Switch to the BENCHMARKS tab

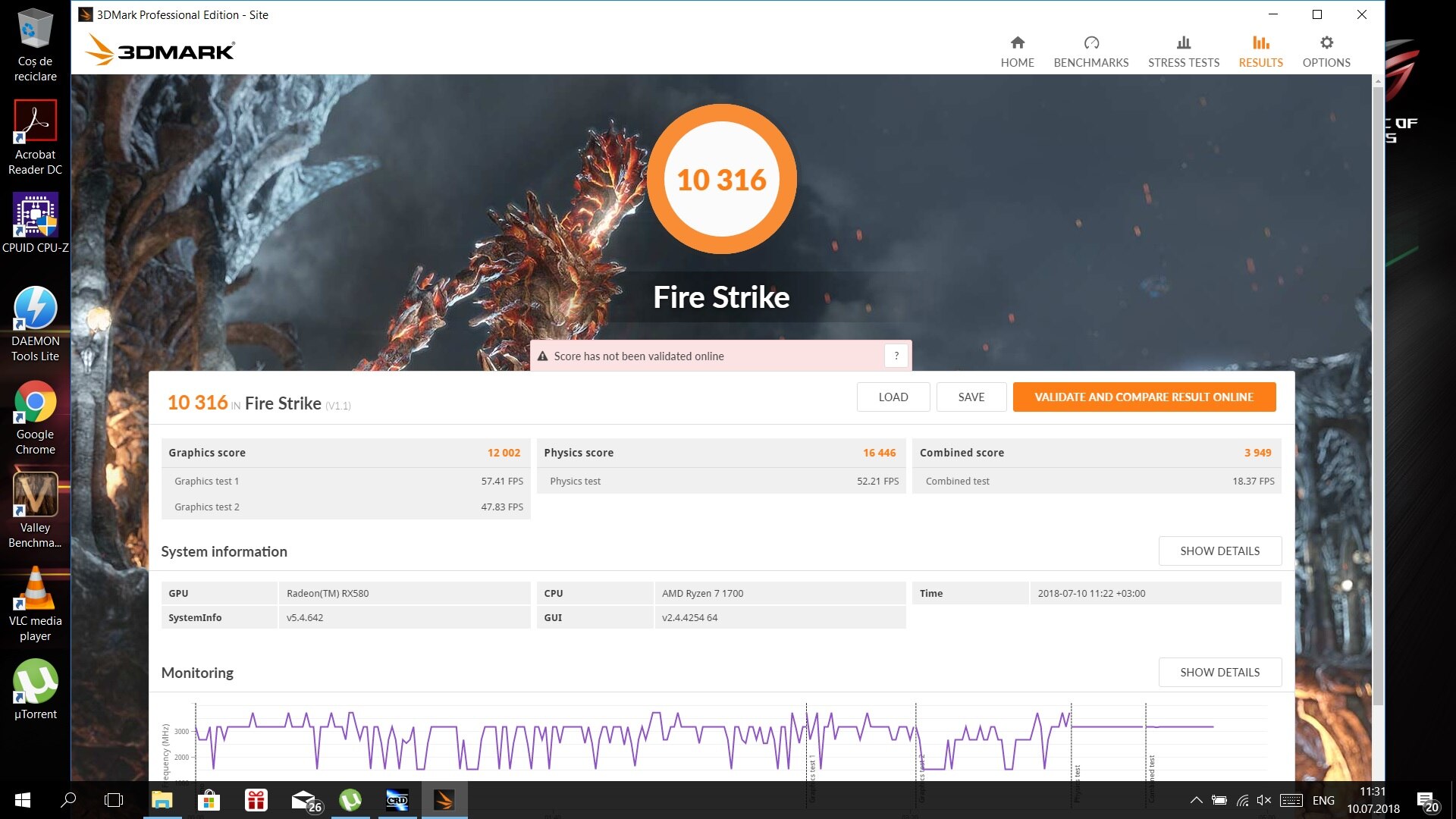click(x=1090, y=52)
